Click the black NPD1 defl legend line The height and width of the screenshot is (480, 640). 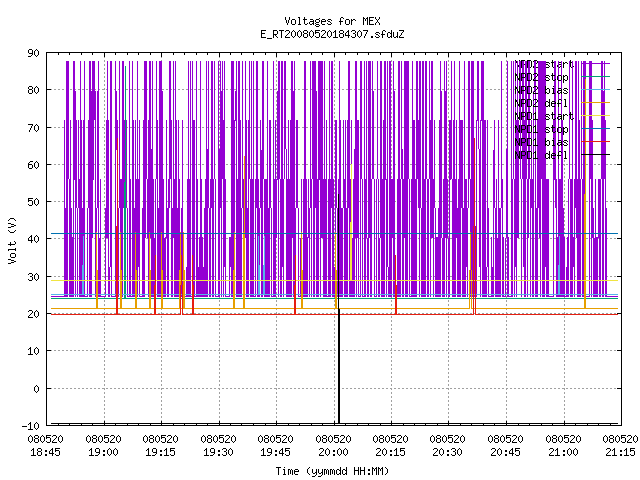point(596,155)
